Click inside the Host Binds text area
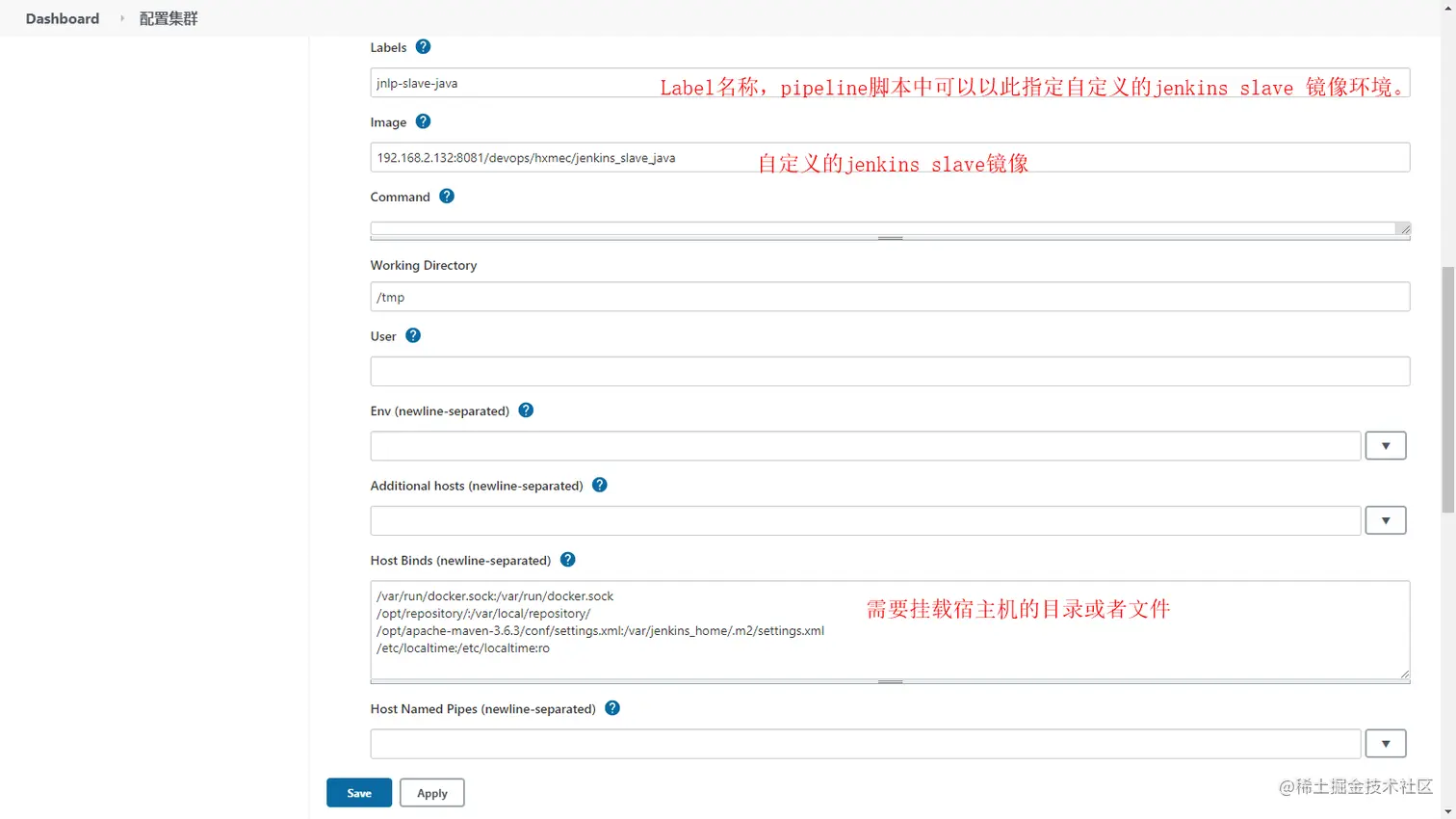The image size is (1456, 819). (890, 630)
